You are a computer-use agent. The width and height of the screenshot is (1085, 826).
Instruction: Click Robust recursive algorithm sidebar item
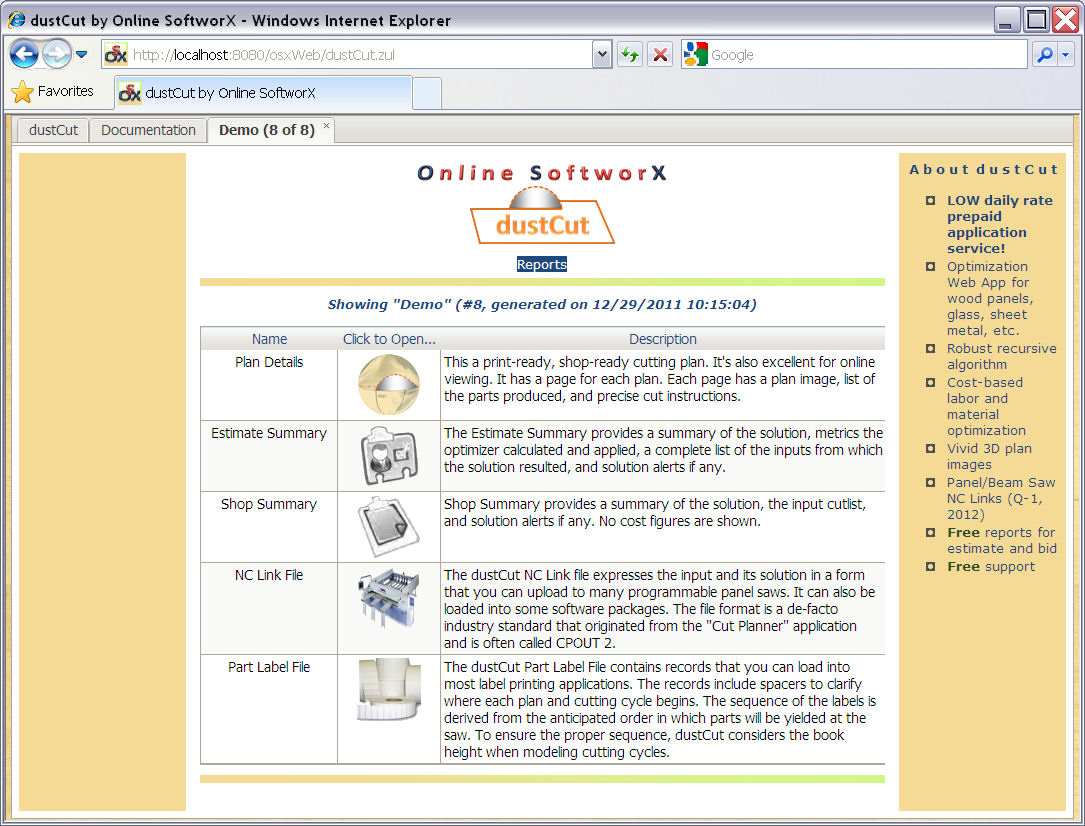pos(1001,356)
